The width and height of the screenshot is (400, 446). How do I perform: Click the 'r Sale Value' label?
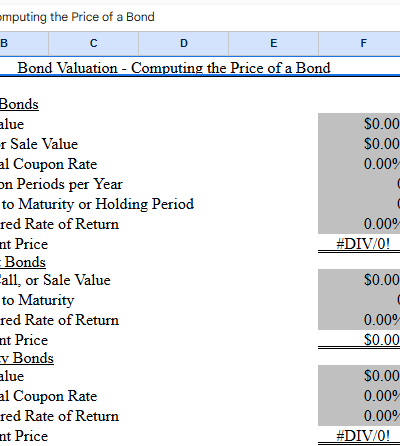(39, 144)
